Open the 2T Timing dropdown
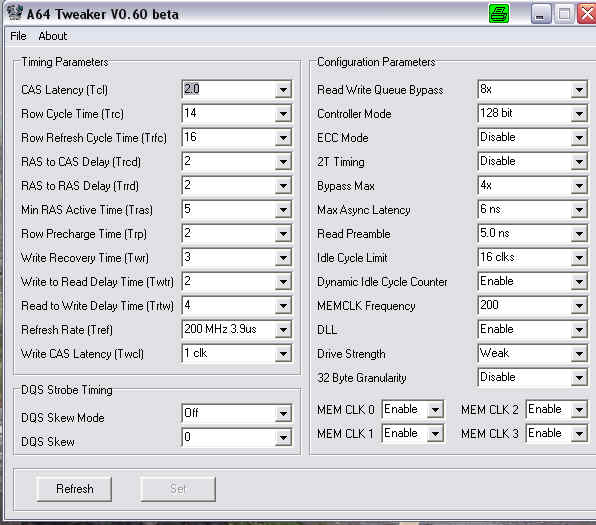The width and height of the screenshot is (596, 525). (579, 162)
